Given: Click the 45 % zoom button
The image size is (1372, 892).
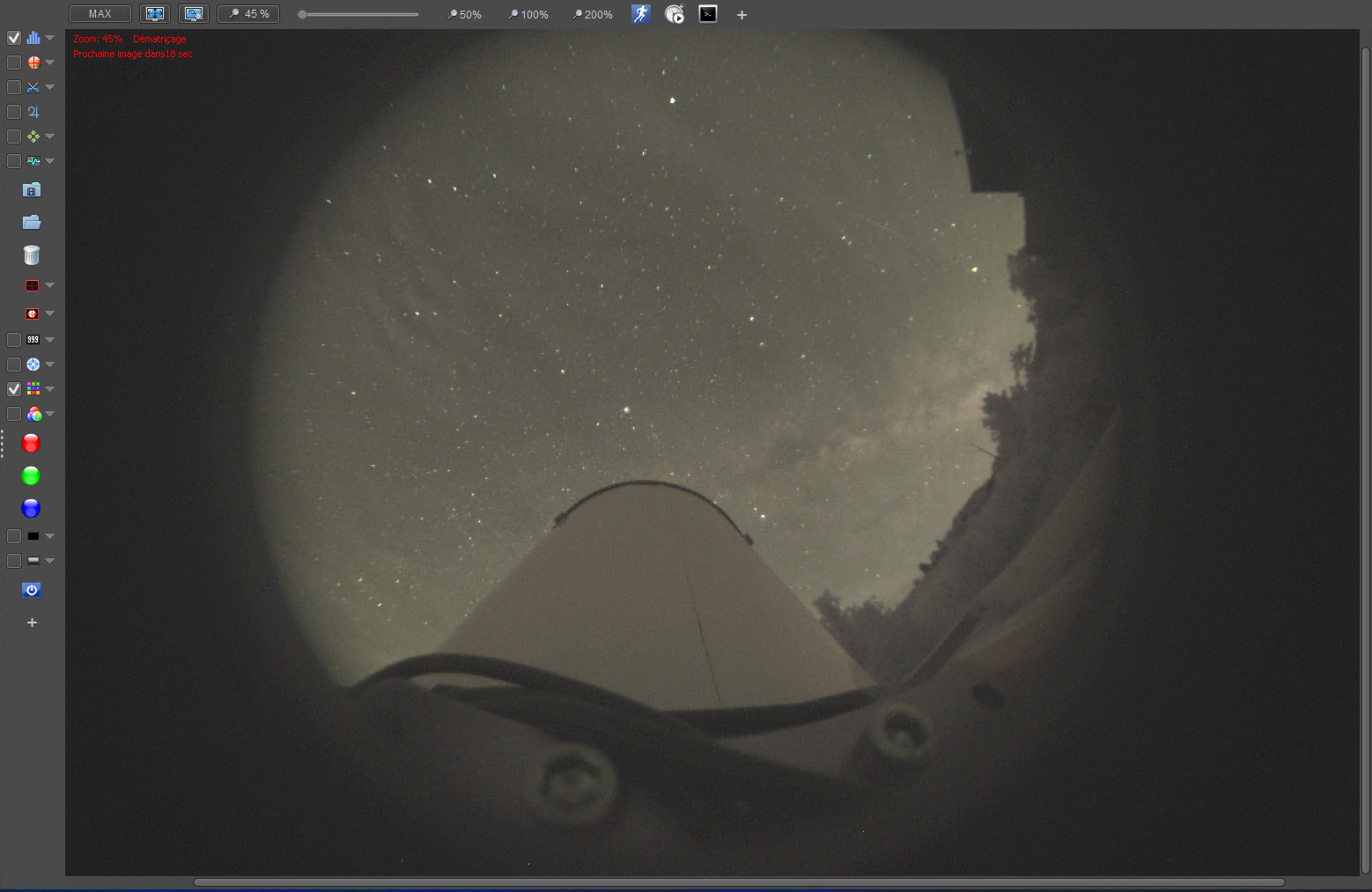Looking at the screenshot, I should [x=248, y=14].
